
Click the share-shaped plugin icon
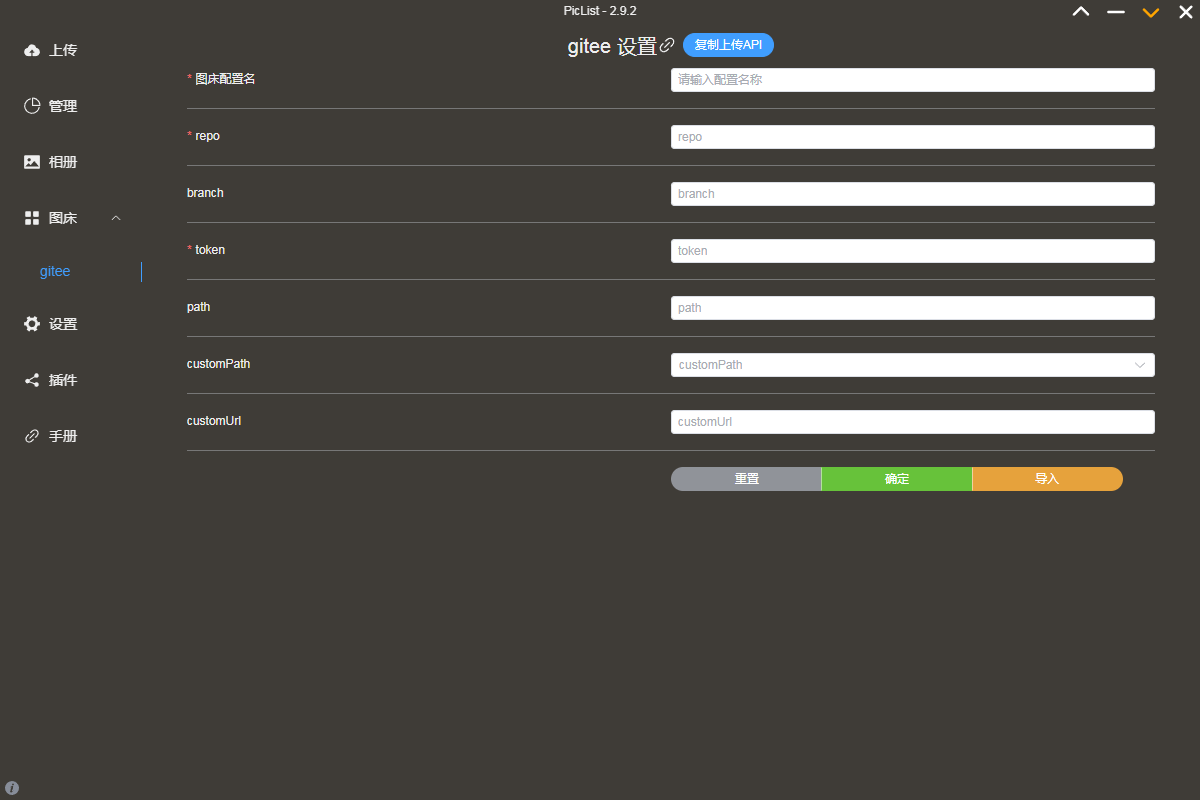coord(32,380)
